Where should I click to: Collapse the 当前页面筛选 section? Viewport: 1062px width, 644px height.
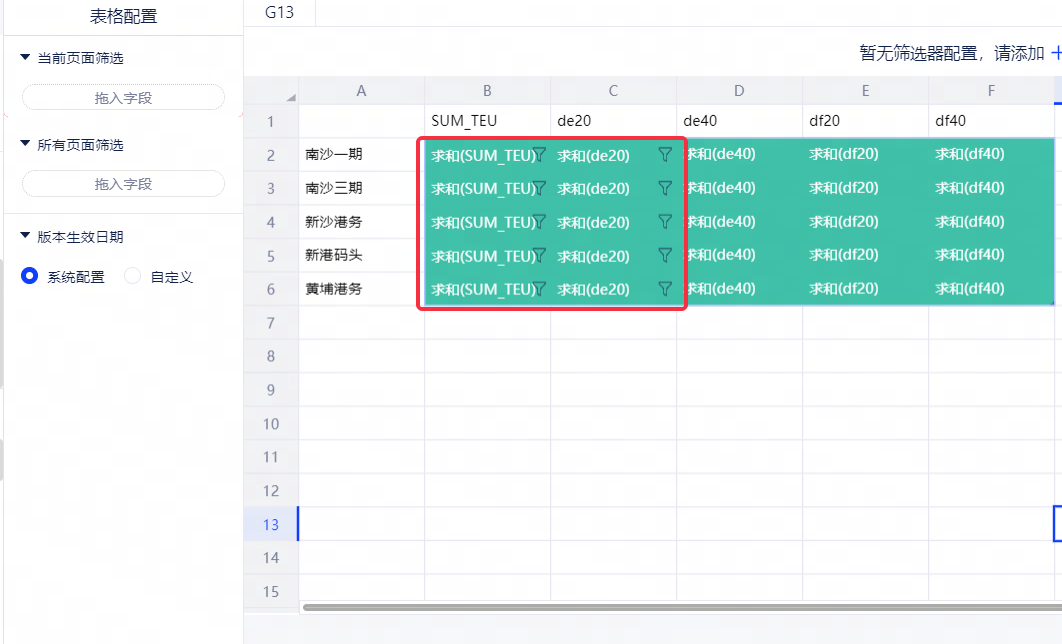coord(25,58)
